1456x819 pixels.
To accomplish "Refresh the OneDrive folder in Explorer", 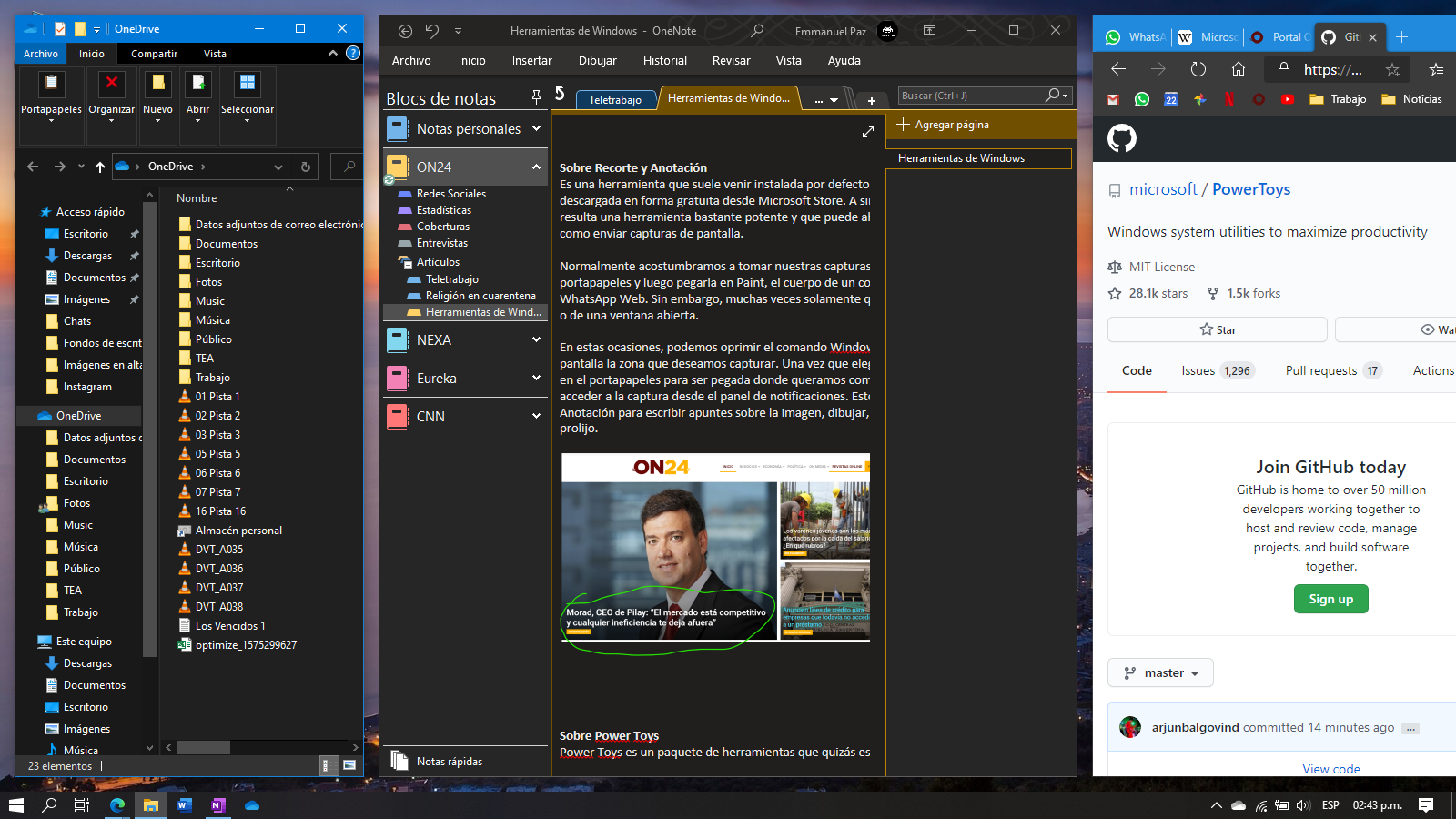I will pyautogui.click(x=306, y=167).
